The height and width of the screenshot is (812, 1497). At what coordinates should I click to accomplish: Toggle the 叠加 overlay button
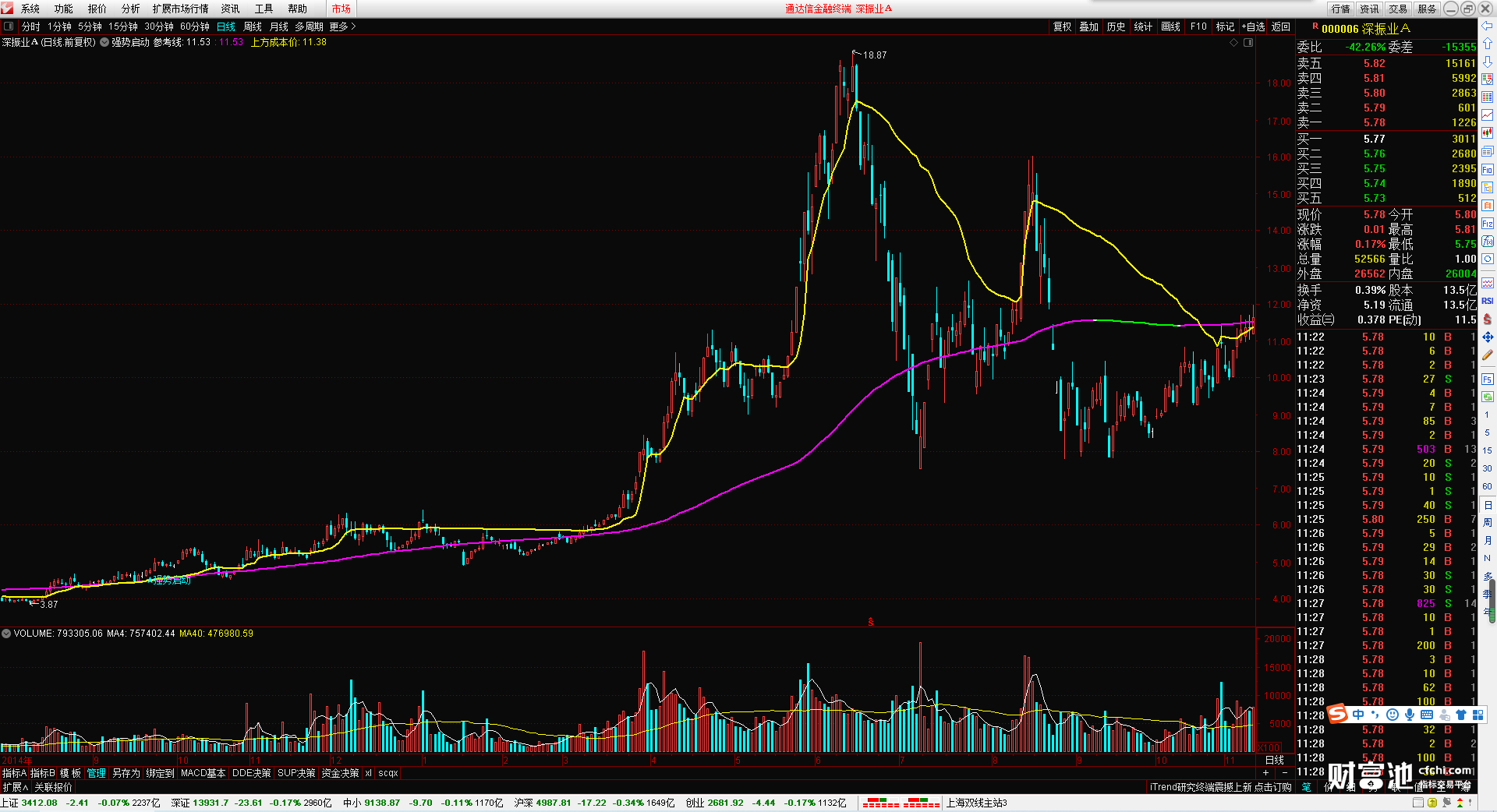[1089, 26]
